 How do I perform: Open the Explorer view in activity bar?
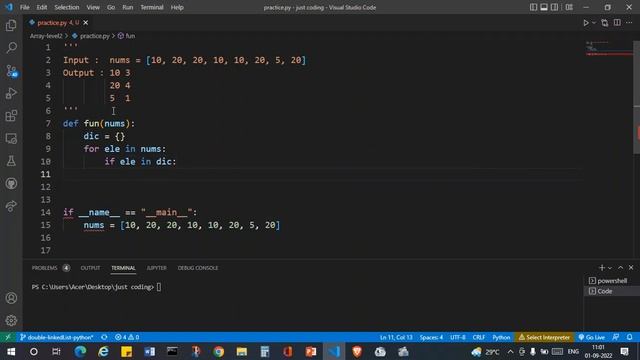click(x=11, y=25)
